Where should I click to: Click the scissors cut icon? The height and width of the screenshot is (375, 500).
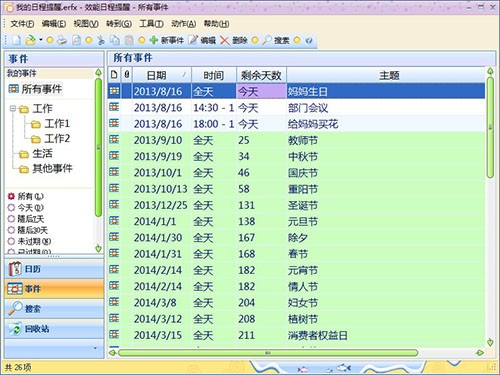pos(101,40)
